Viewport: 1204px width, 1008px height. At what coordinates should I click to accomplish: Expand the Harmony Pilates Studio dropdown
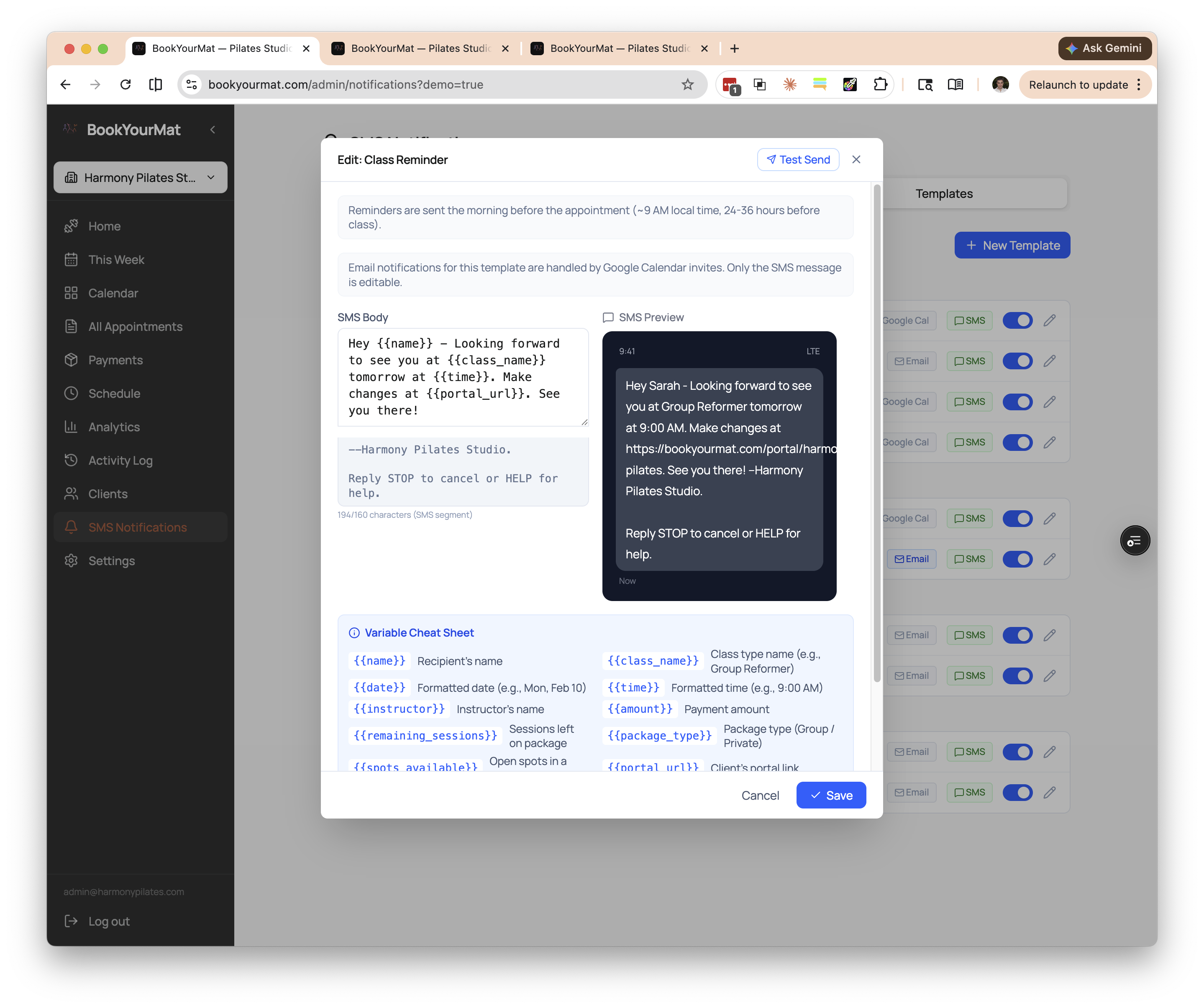click(x=141, y=178)
